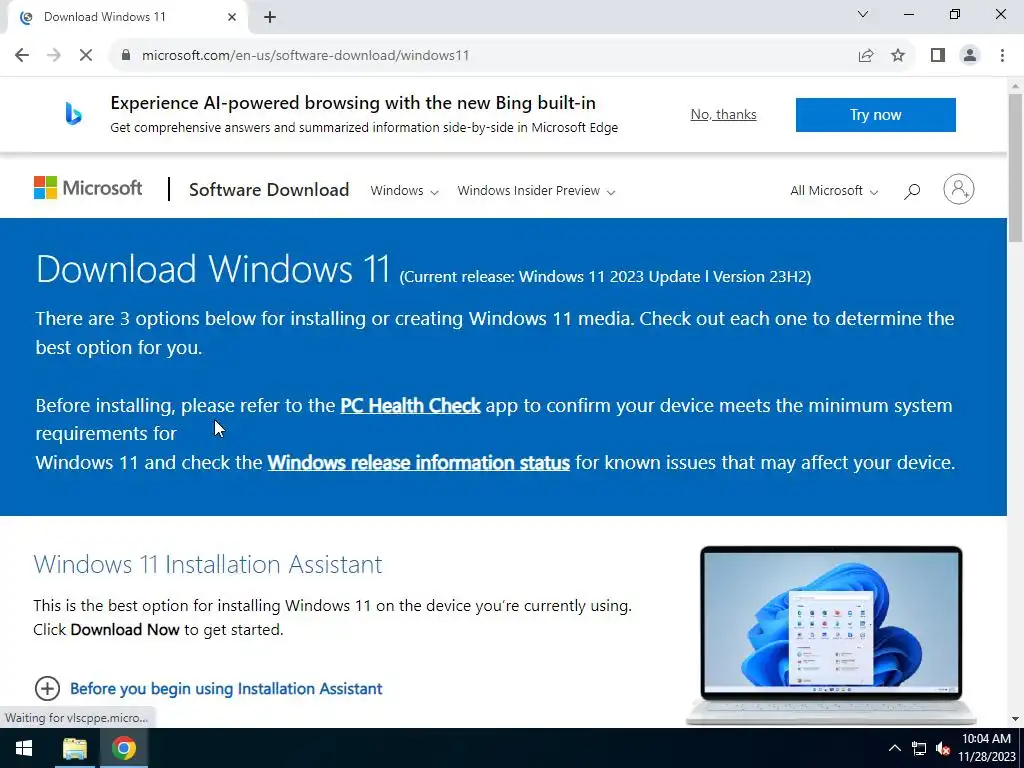Image resolution: width=1024 pixels, height=768 pixels.
Task: Show hidden system tray icons
Action: [895, 748]
